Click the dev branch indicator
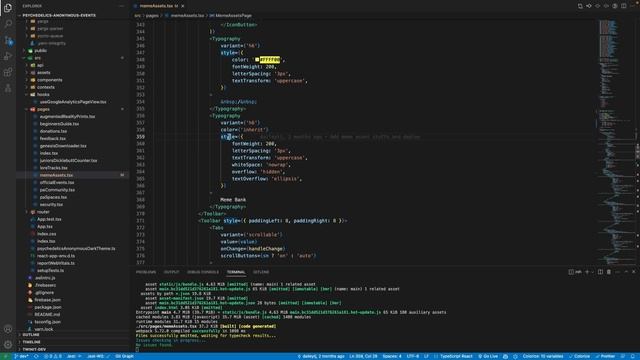The height and width of the screenshot is (360, 640). click(21, 356)
